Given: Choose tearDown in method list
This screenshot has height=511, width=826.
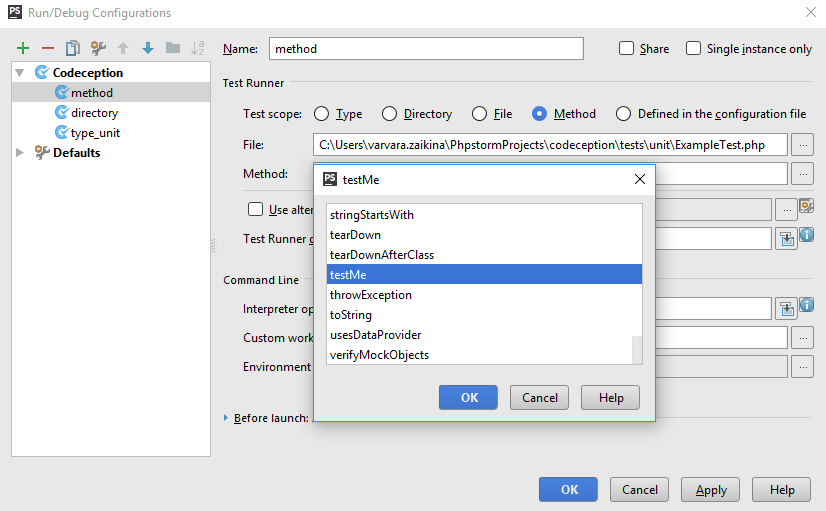Looking at the screenshot, I should [x=484, y=235].
